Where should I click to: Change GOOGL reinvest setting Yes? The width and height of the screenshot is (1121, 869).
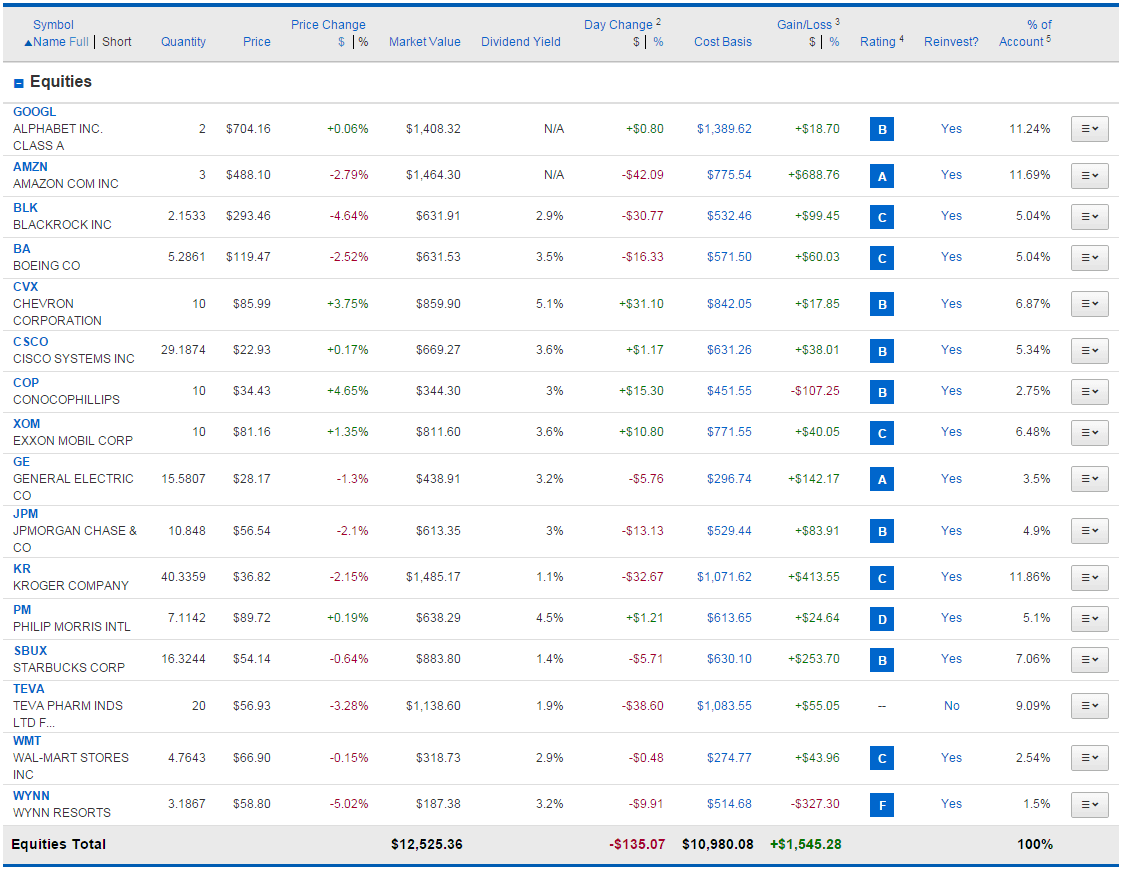click(951, 129)
